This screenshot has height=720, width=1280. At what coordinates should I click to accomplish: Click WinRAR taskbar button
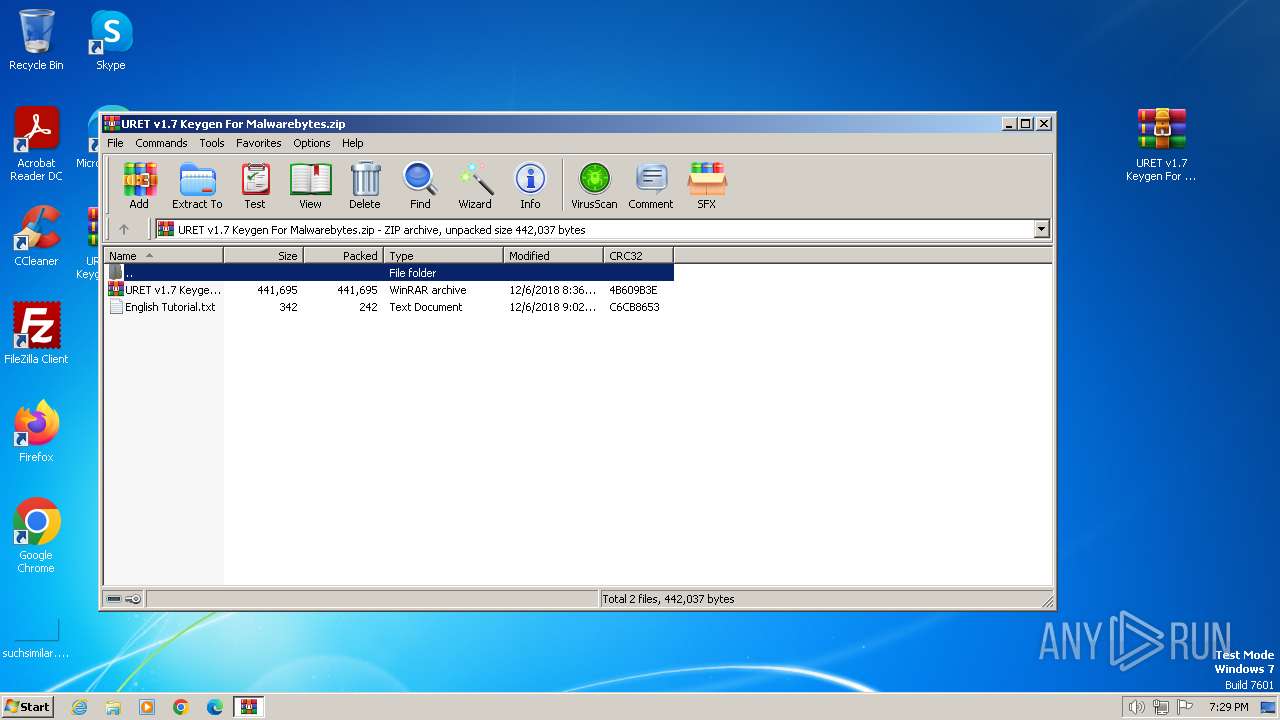pyautogui.click(x=248, y=707)
